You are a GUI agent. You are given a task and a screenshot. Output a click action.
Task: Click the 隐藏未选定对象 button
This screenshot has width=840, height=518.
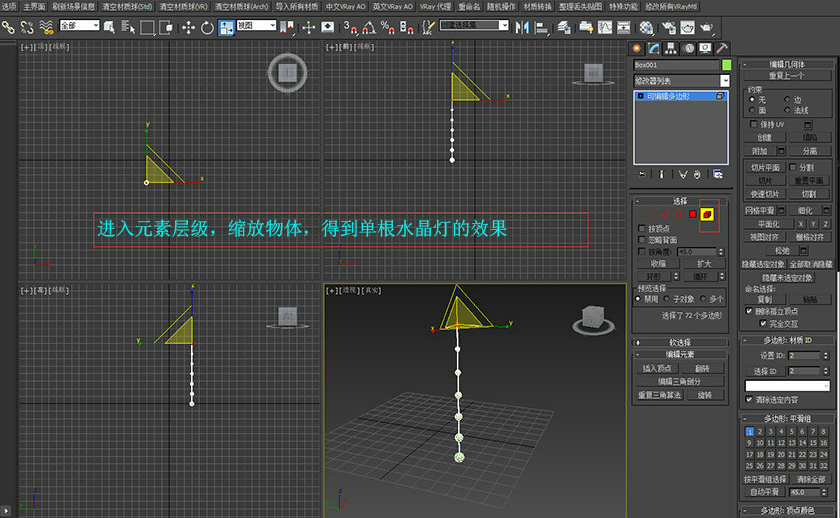pos(787,278)
